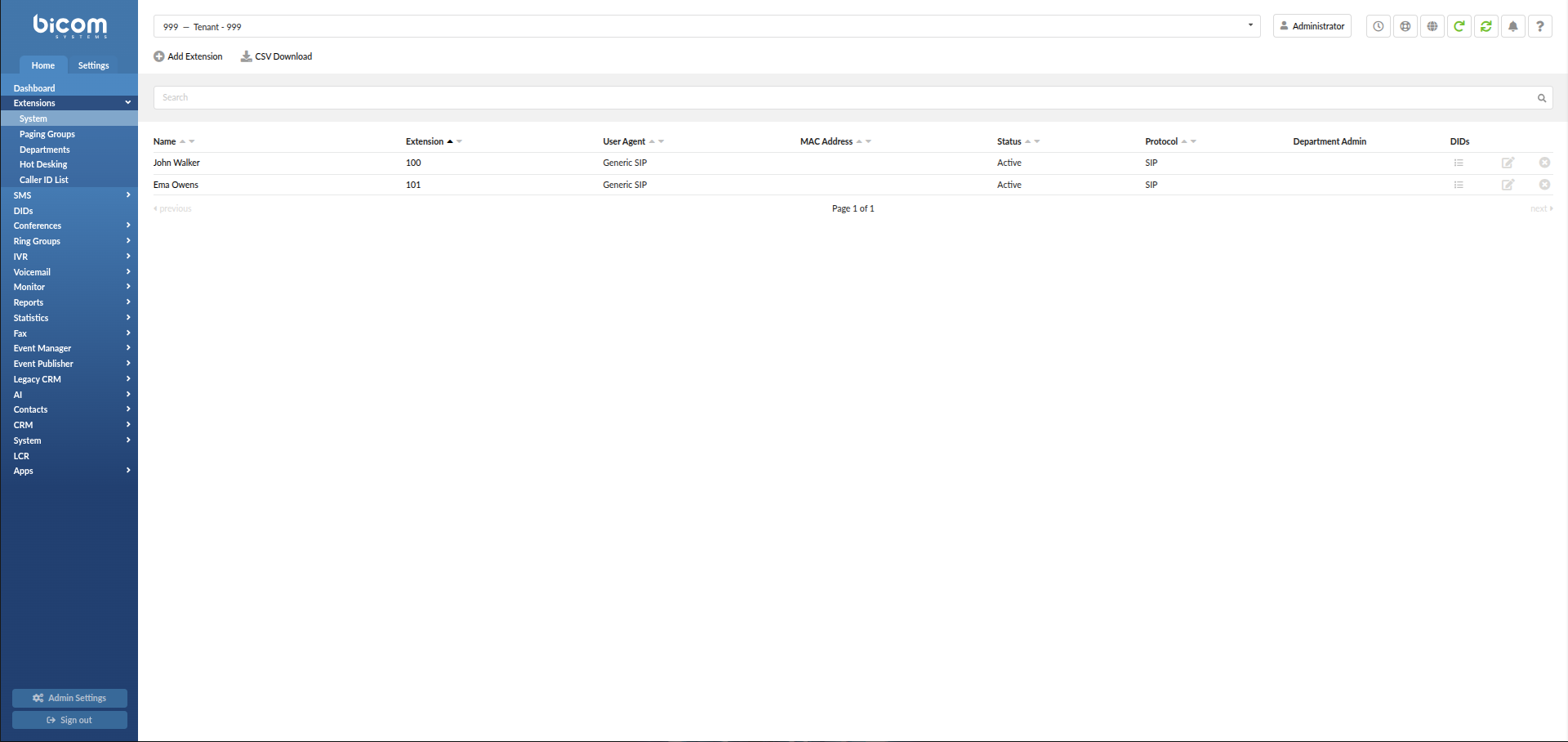Expand the Reports sidebar section
1568x742 pixels.
[x=69, y=302]
